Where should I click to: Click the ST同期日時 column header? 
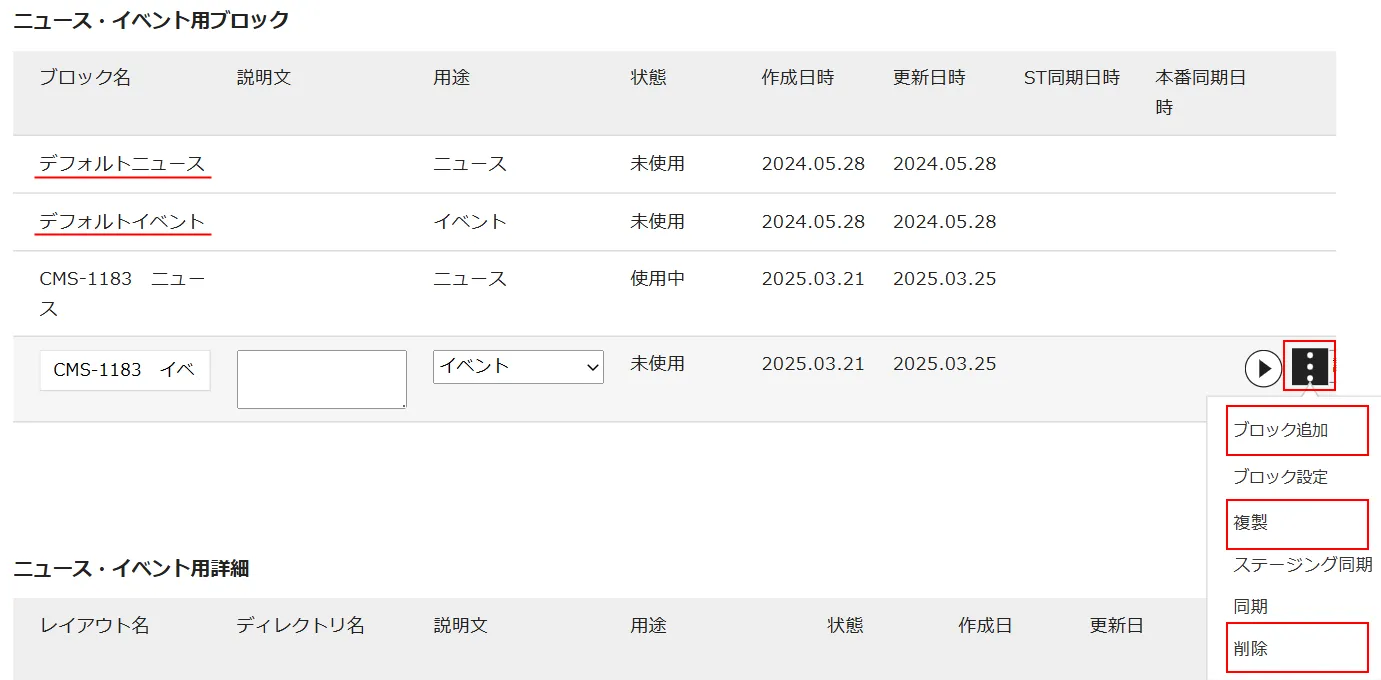pos(1072,78)
